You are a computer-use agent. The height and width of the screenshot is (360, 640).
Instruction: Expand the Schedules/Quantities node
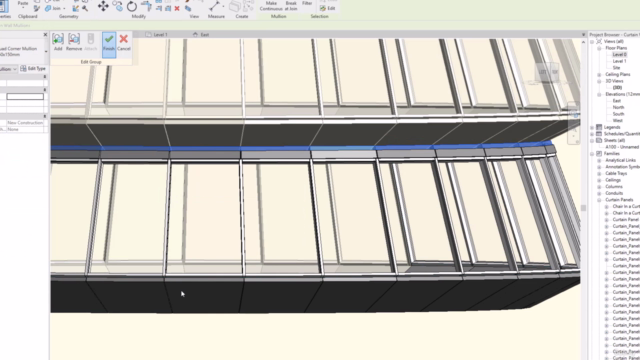tap(592, 134)
